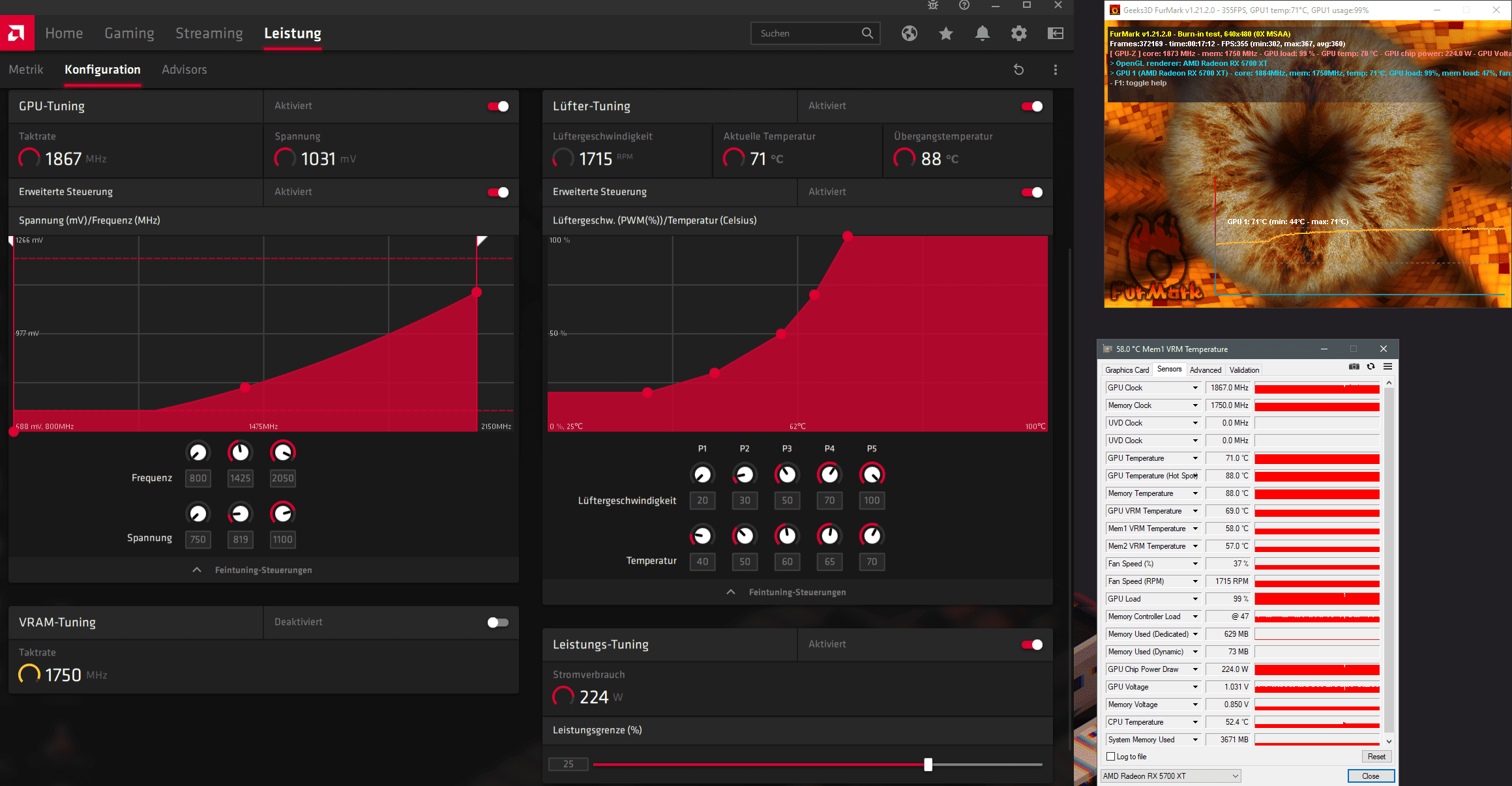
Task: Click the search magnifier icon
Action: (867, 33)
